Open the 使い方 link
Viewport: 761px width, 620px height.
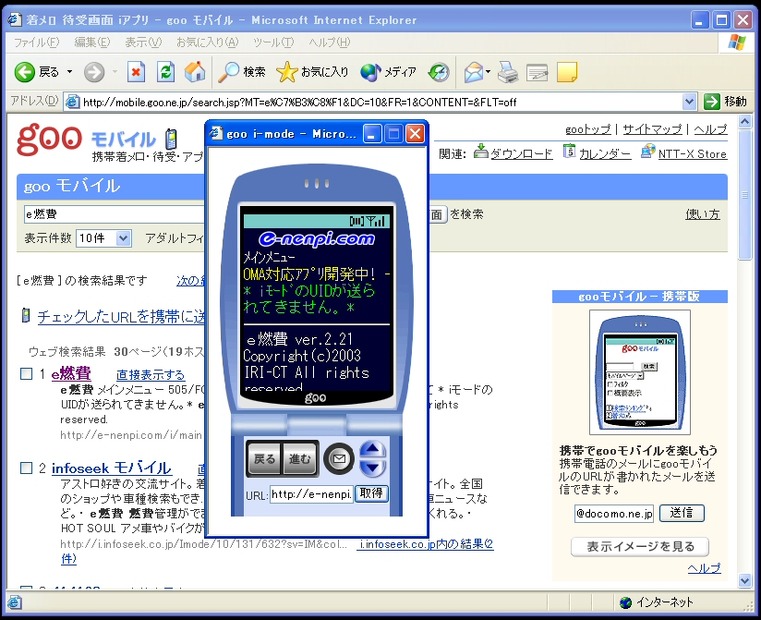coord(703,214)
